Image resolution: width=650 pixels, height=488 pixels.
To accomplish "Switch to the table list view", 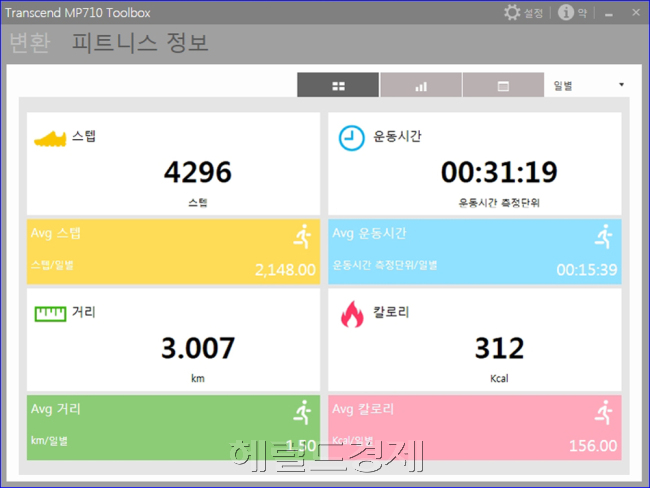I will tap(503, 85).
